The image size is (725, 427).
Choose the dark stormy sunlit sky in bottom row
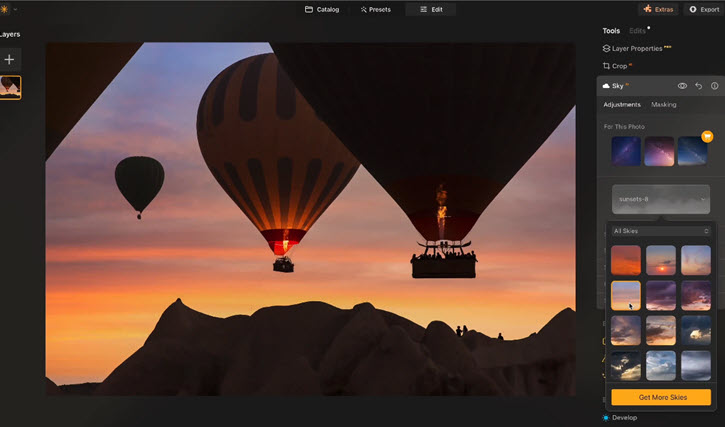[x=626, y=365]
